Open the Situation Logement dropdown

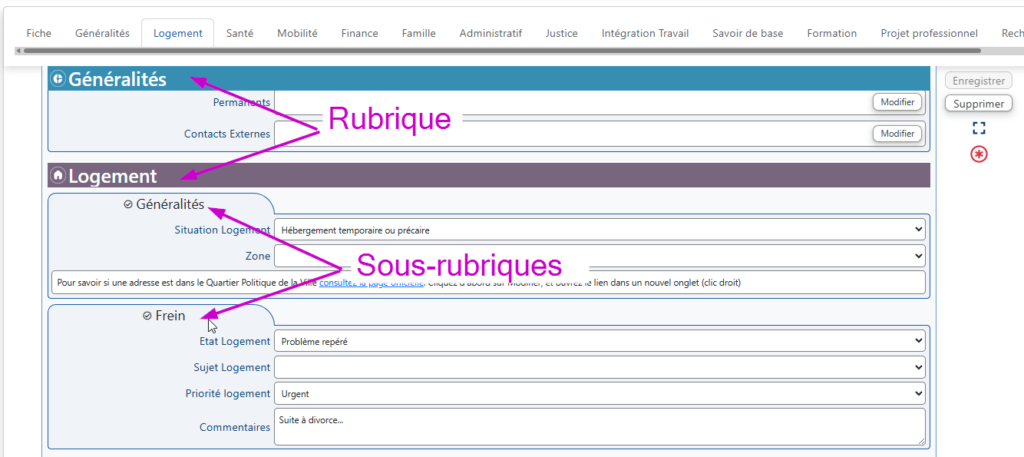point(600,230)
